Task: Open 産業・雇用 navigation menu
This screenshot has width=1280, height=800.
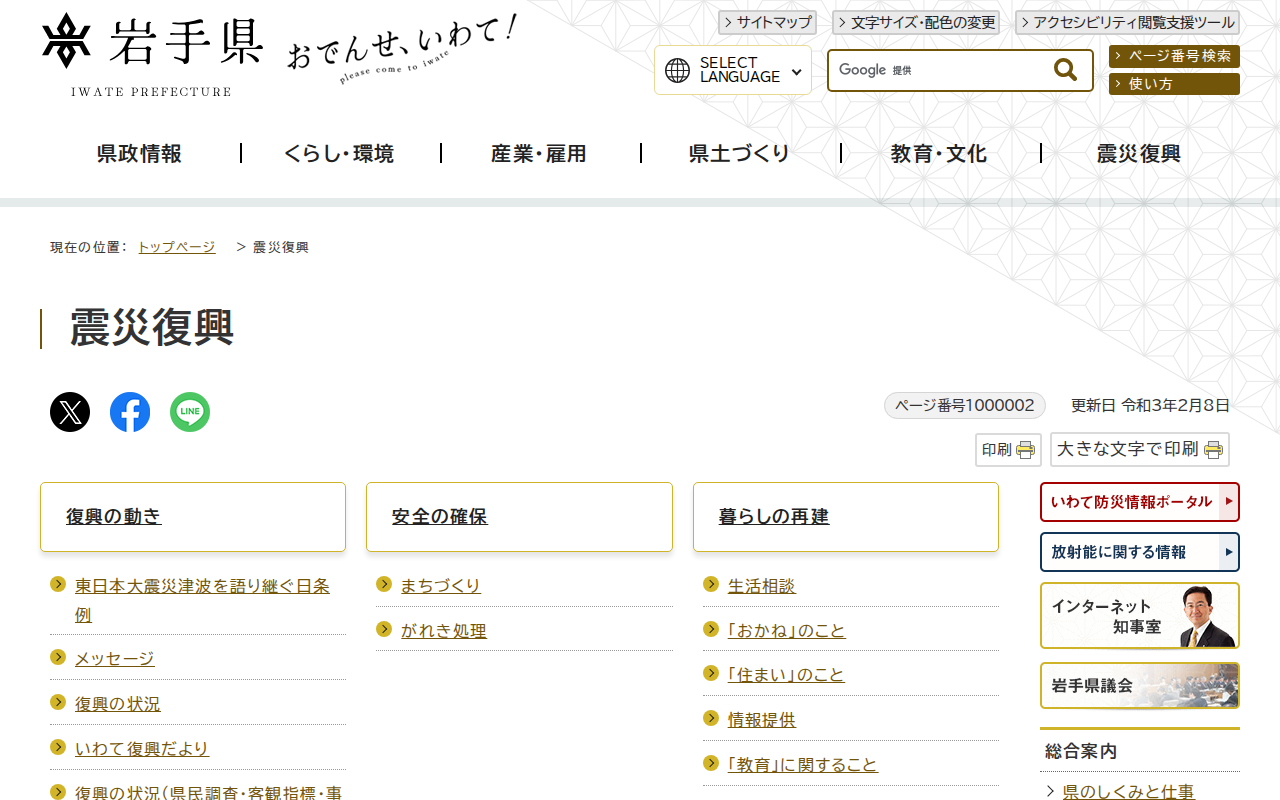Action: point(539,154)
